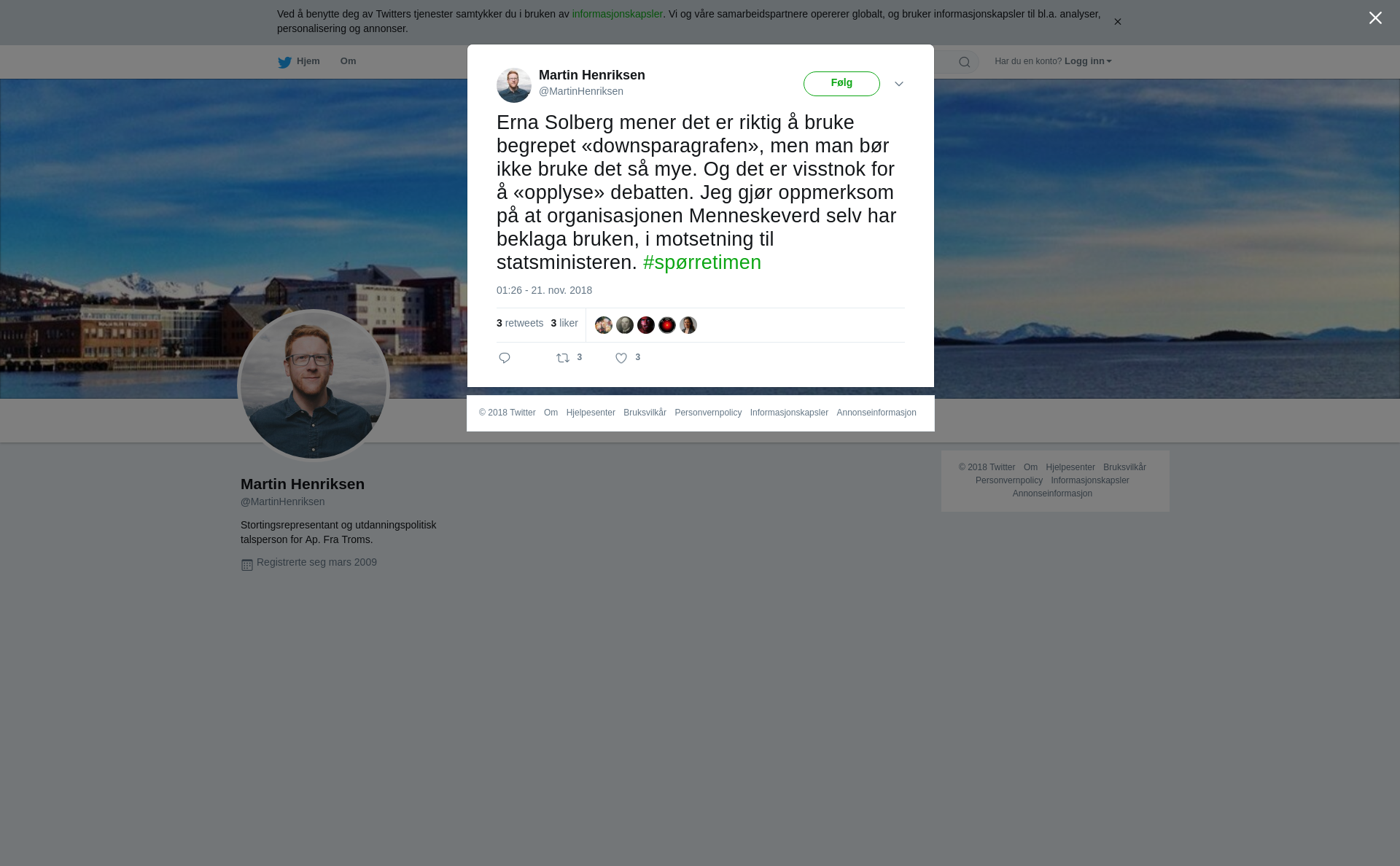Open the informasjonskapsler link in cookie banner
1400x866 pixels.
(617, 14)
